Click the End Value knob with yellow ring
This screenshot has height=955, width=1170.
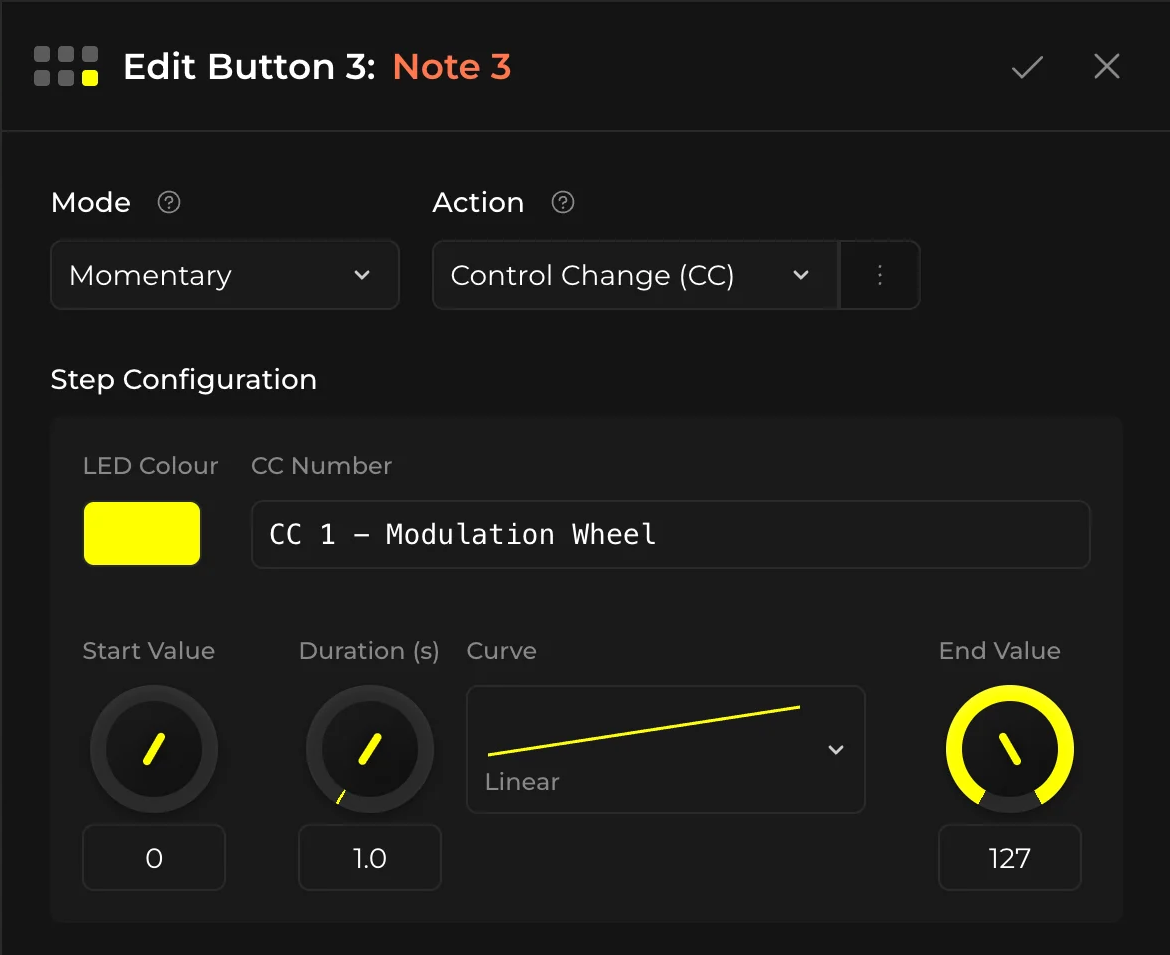pos(1009,750)
